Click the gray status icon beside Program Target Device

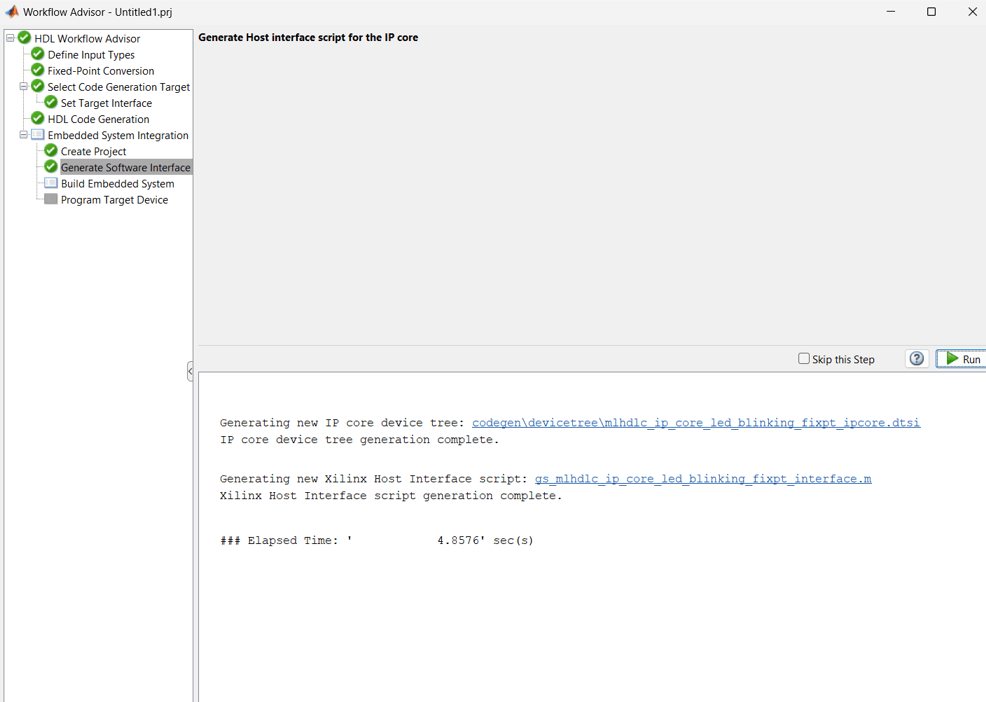click(49, 199)
